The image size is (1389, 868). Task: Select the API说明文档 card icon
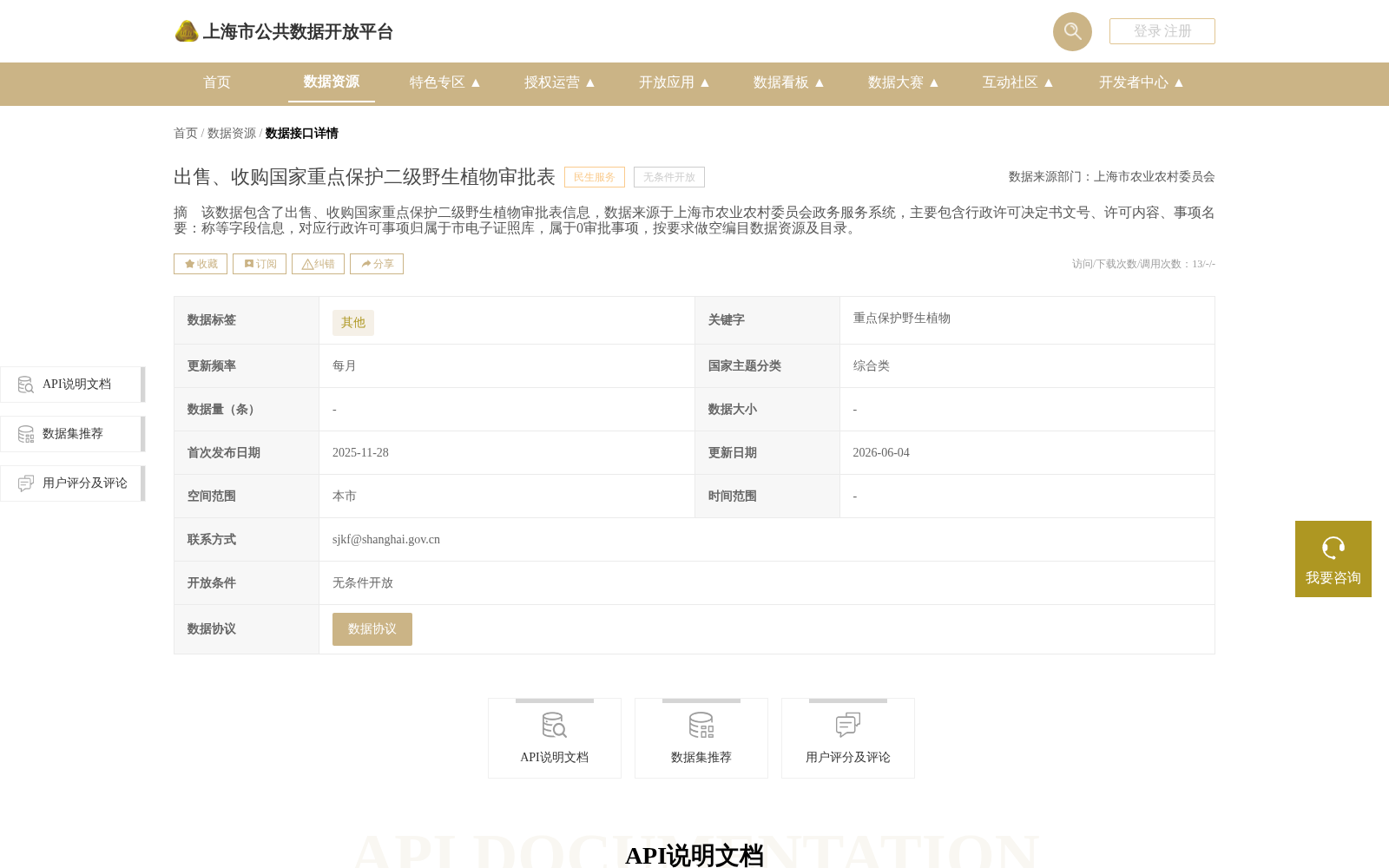tap(555, 725)
